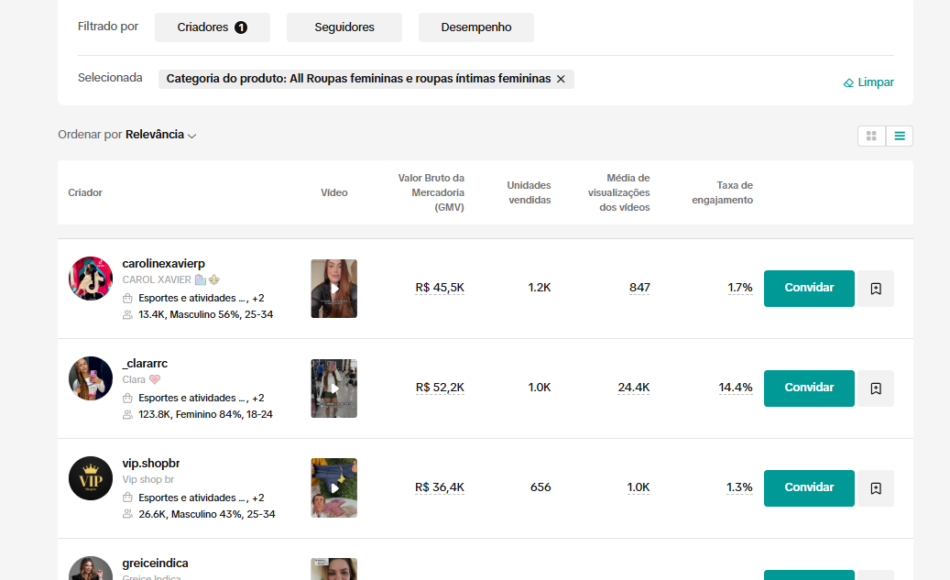Play carolinexavierp's video thumbnail
This screenshot has height=580, width=950.
pyautogui.click(x=333, y=289)
